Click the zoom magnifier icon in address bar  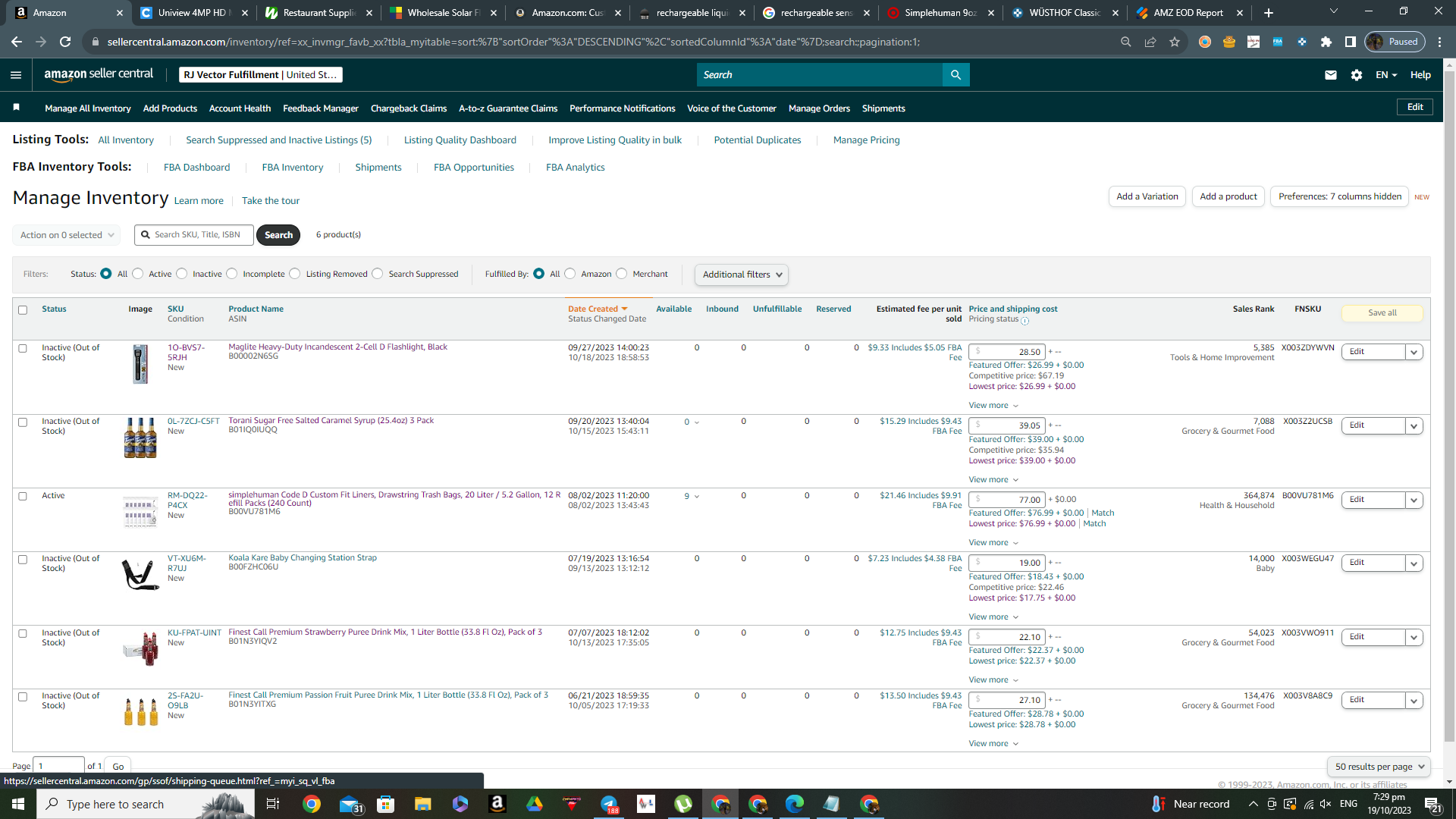tap(1126, 42)
